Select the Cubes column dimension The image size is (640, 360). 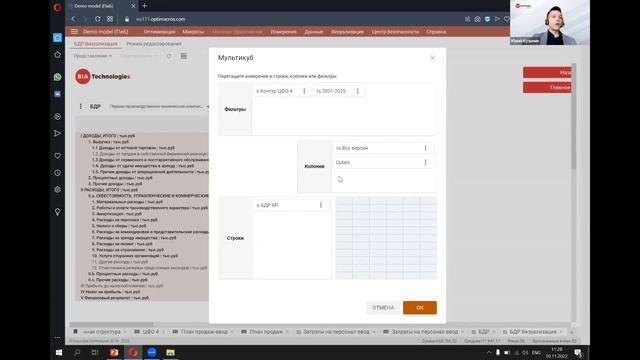coord(384,162)
